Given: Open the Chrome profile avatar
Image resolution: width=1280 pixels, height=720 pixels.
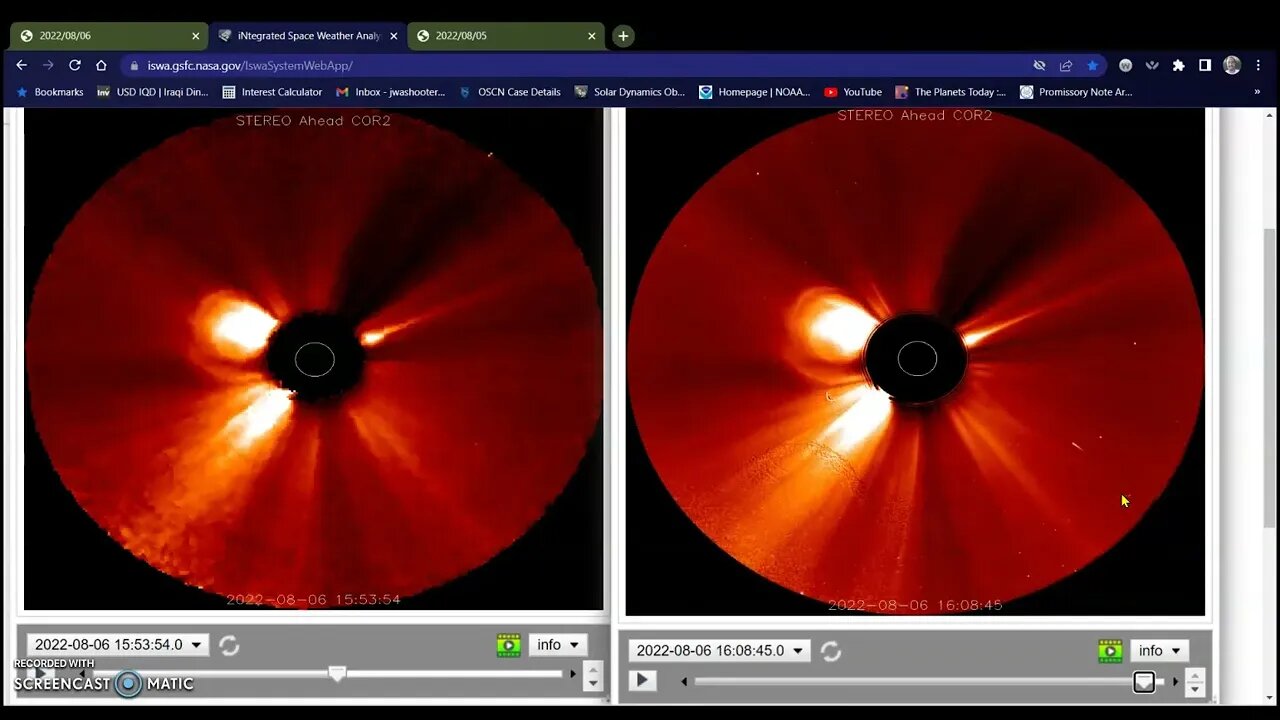Looking at the screenshot, I should point(1232,65).
